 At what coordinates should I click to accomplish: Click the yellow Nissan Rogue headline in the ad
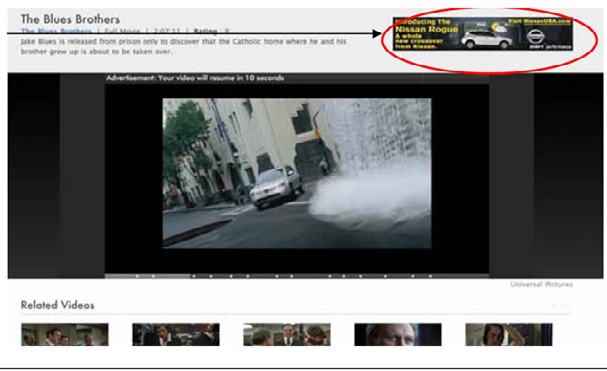(x=427, y=29)
